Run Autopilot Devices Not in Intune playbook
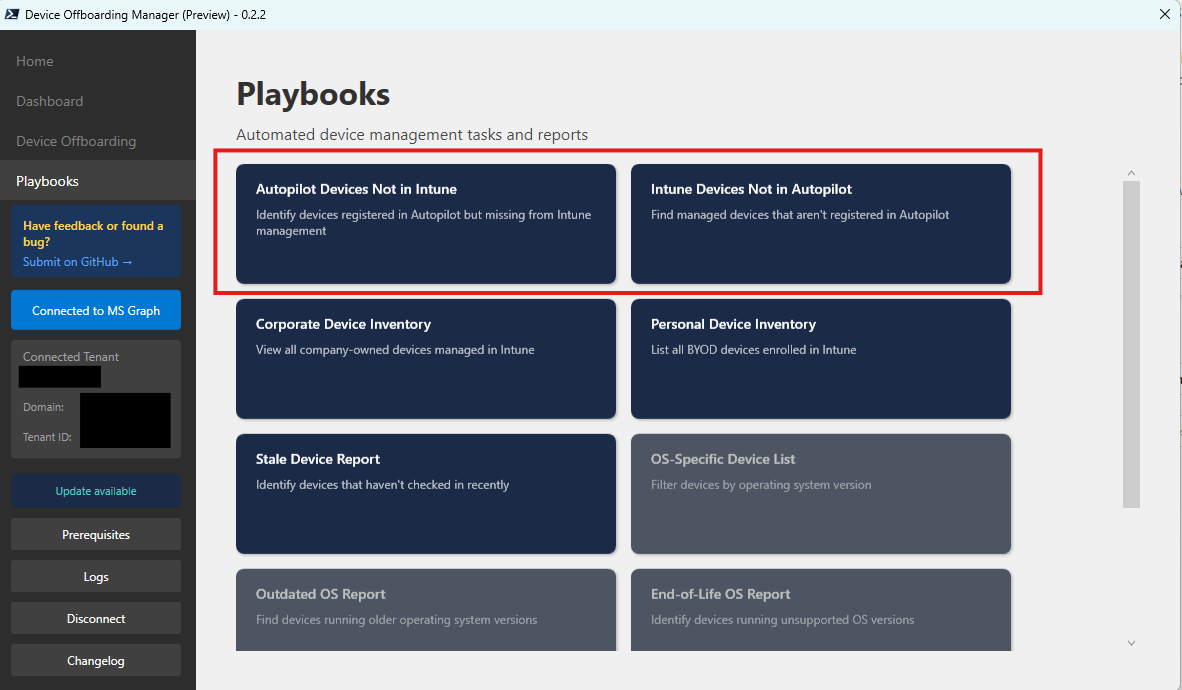Image resolution: width=1182 pixels, height=690 pixels. pyautogui.click(x=425, y=224)
